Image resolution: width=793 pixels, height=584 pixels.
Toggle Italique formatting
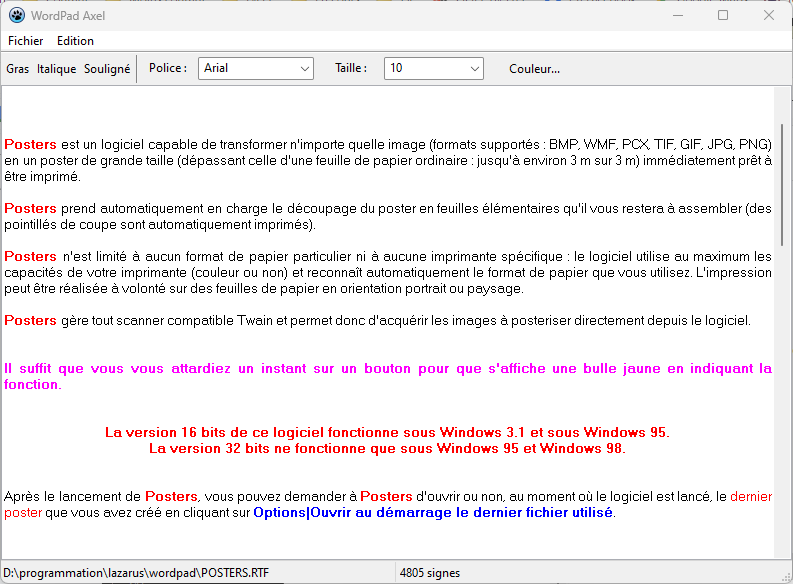(56, 69)
